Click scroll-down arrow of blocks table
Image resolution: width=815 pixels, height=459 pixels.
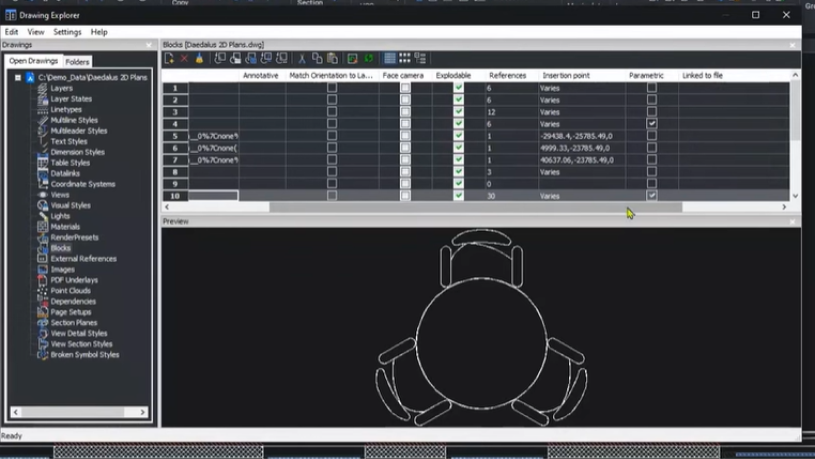(795, 196)
